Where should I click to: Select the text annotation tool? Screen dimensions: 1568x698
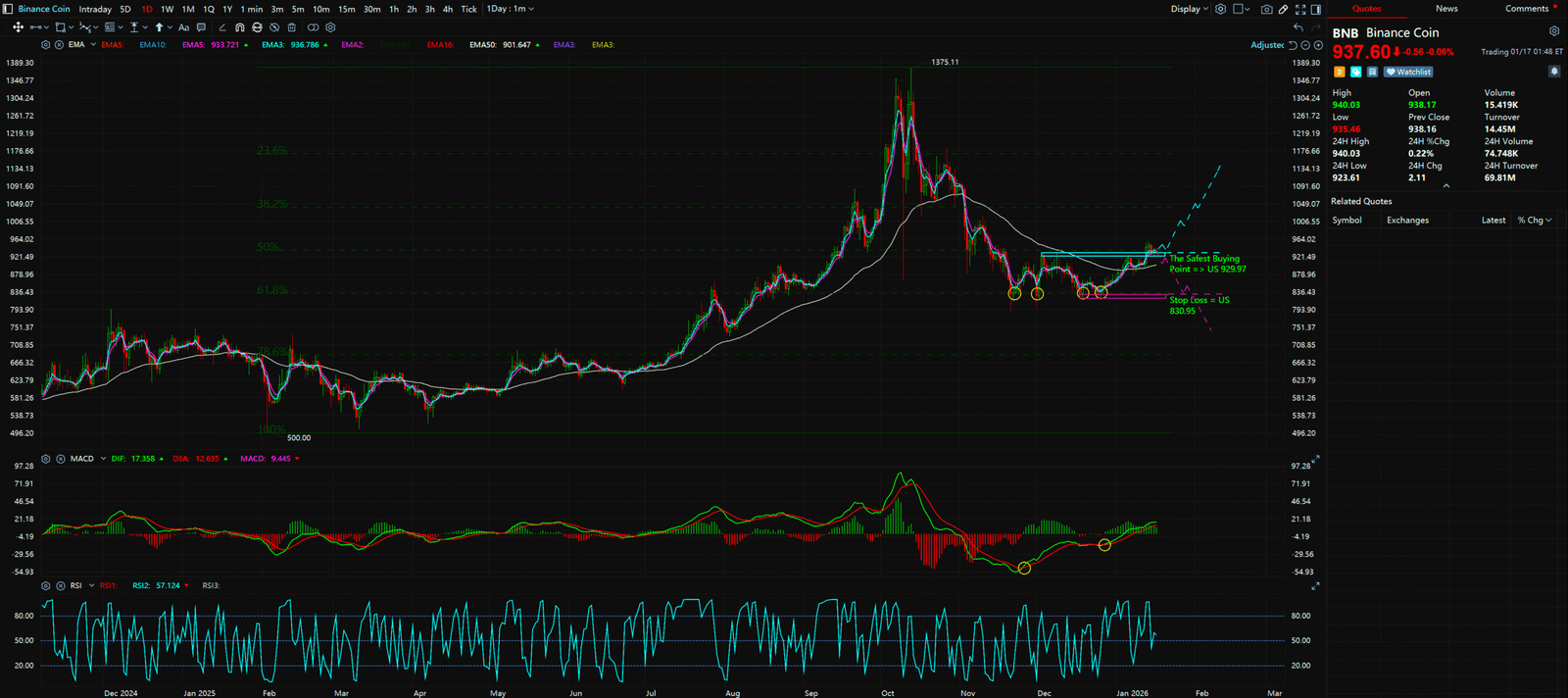click(183, 27)
